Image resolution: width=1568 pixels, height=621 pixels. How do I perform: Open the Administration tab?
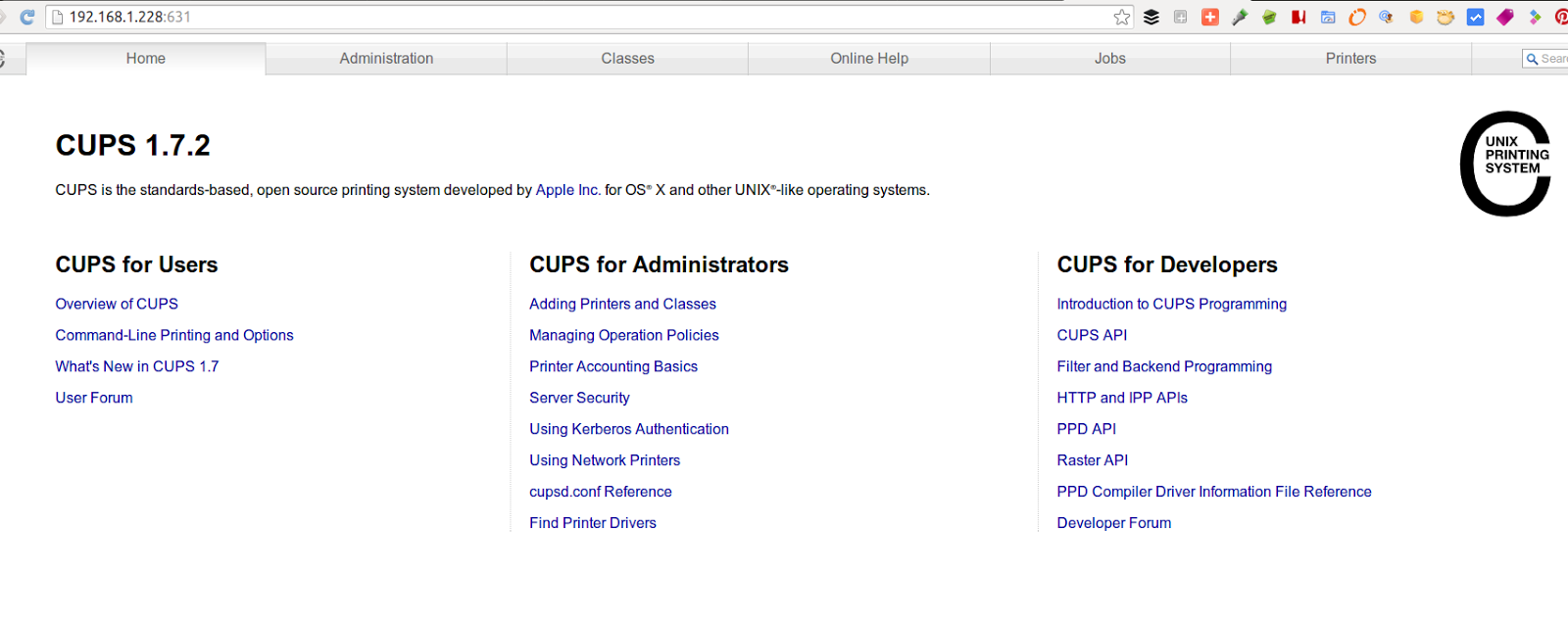[386, 59]
